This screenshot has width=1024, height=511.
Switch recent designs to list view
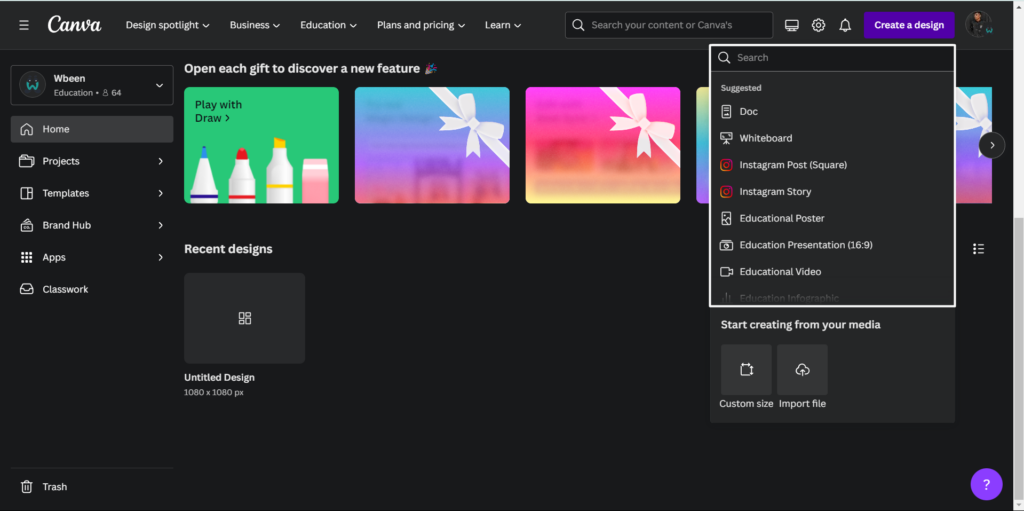978,249
